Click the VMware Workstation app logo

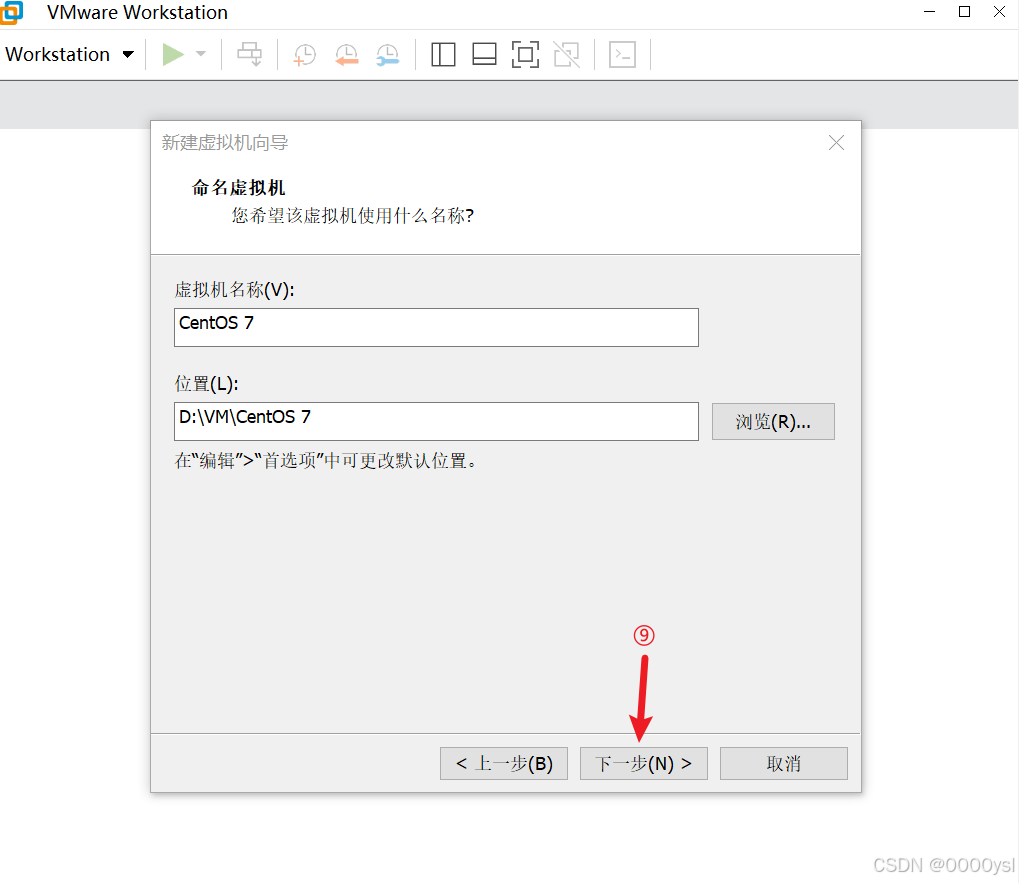click(x=11, y=12)
